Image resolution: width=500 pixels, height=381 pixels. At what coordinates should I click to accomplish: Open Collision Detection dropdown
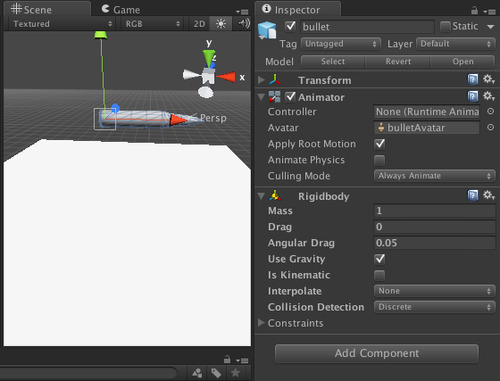coord(434,307)
